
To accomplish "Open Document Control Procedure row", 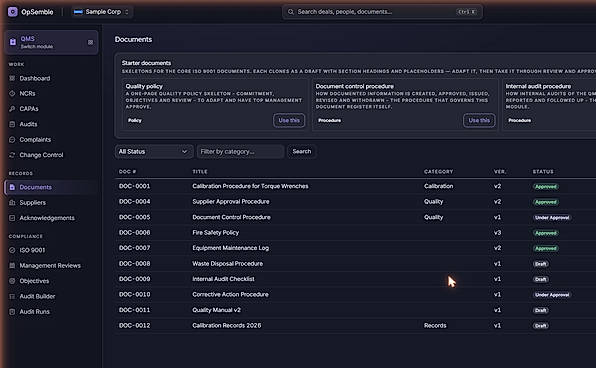I will point(355,217).
